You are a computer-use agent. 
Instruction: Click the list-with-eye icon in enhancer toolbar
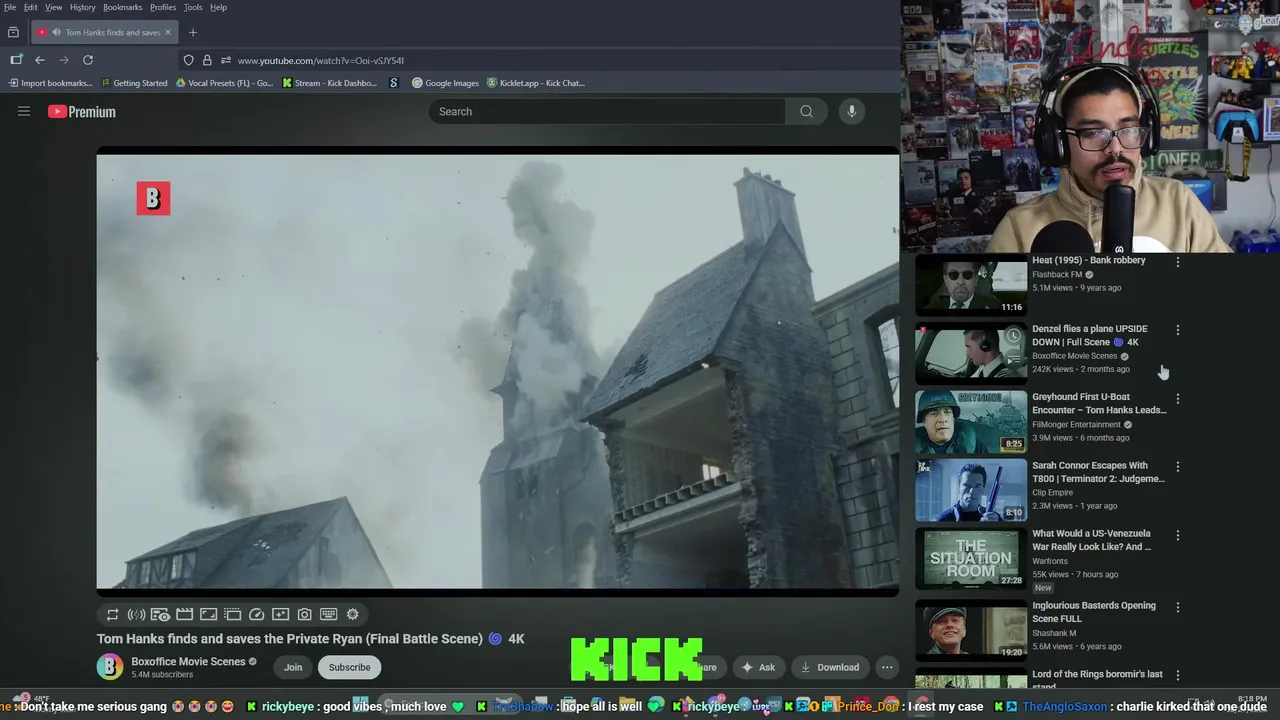pyautogui.click(x=160, y=614)
